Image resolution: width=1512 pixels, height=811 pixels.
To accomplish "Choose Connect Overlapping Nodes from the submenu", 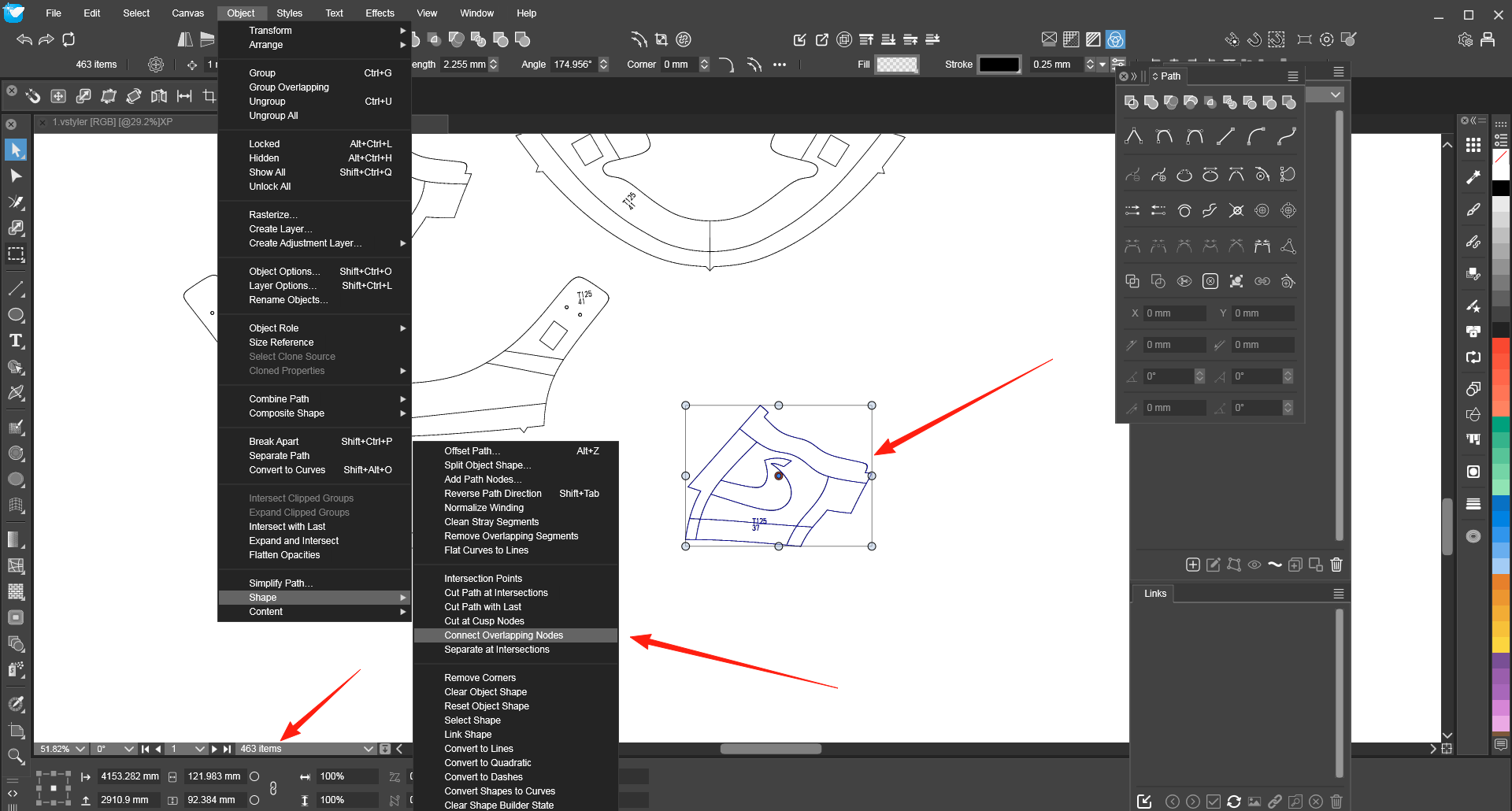I will click(504, 635).
